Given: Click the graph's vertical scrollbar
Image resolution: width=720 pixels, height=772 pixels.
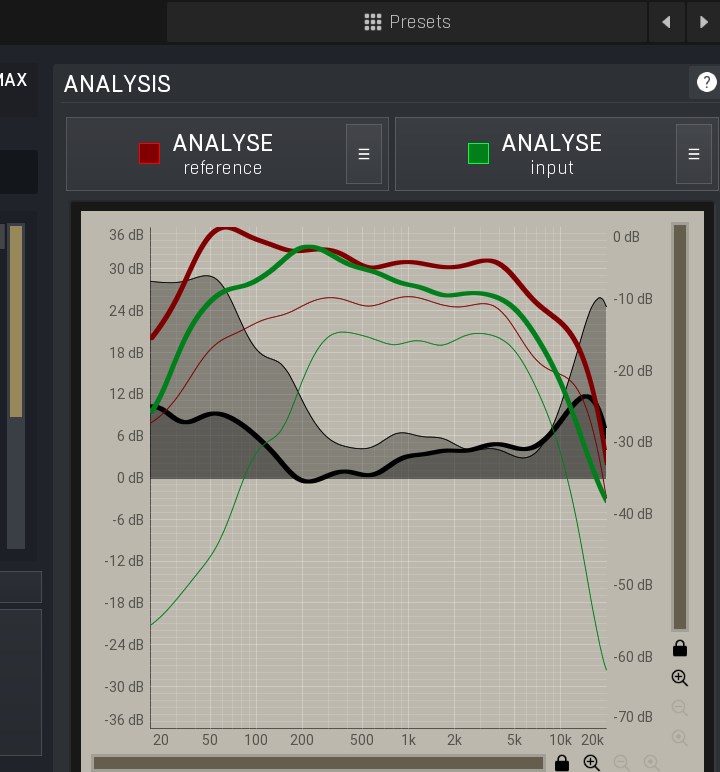Looking at the screenshot, I should coord(680,427).
